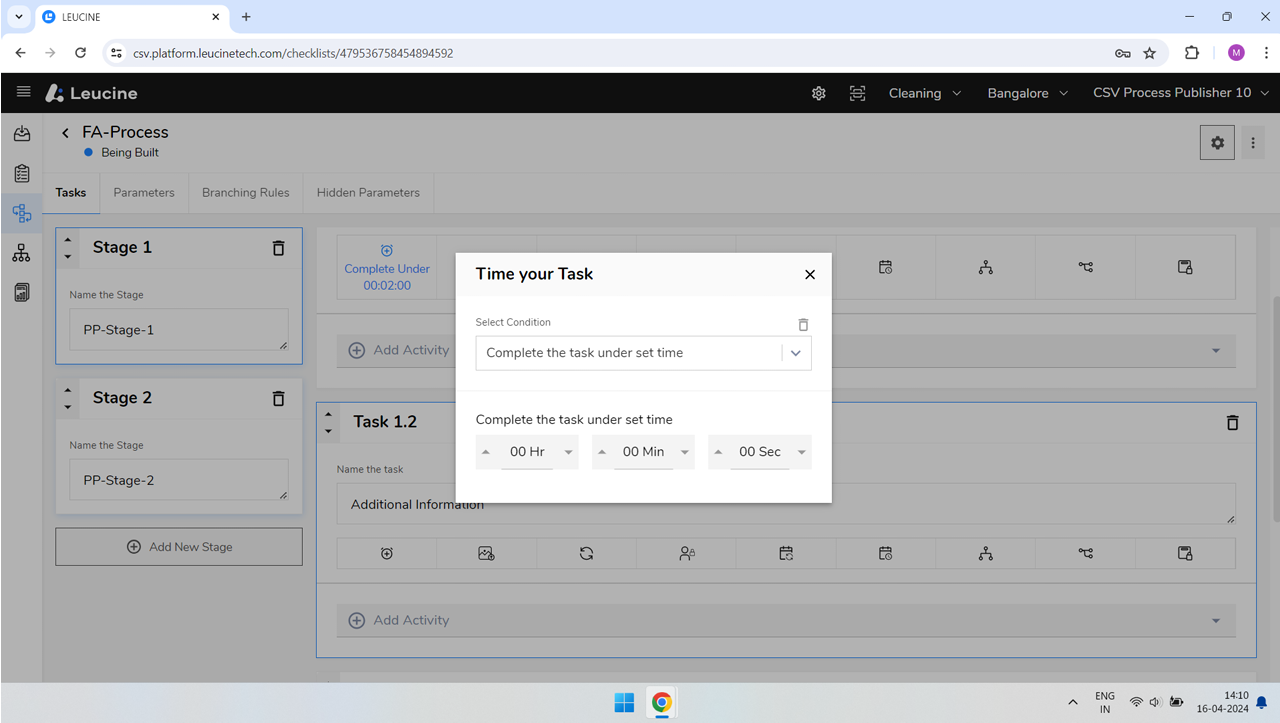Viewport: 1280px width, 723px height.
Task: Click the calendar clock icon in Task 1.2
Action: pyautogui.click(x=886, y=553)
